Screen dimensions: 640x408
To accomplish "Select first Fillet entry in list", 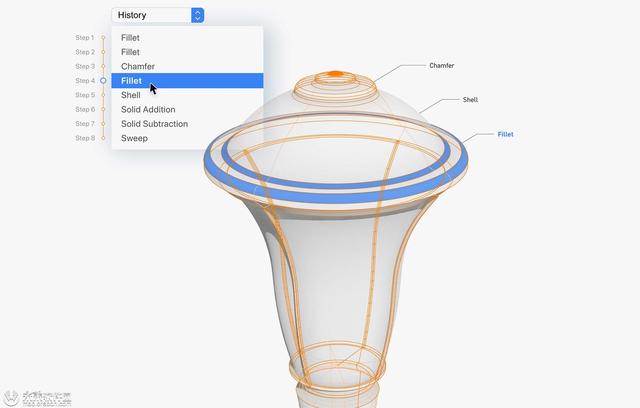I will 187,38.
